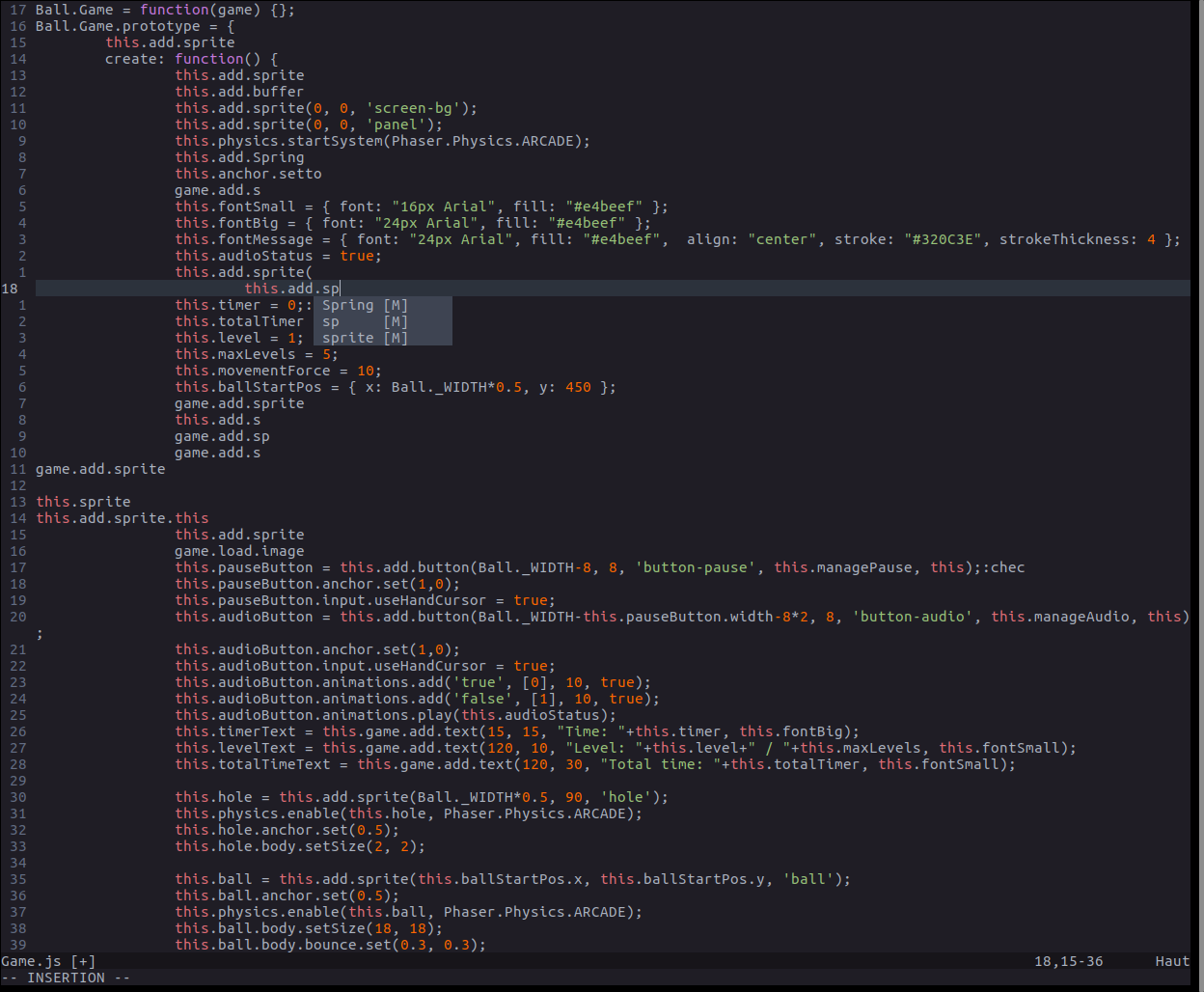Click 'this.anchor.setto' line
The width and height of the screenshot is (1204, 992).
(x=248, y=174)
